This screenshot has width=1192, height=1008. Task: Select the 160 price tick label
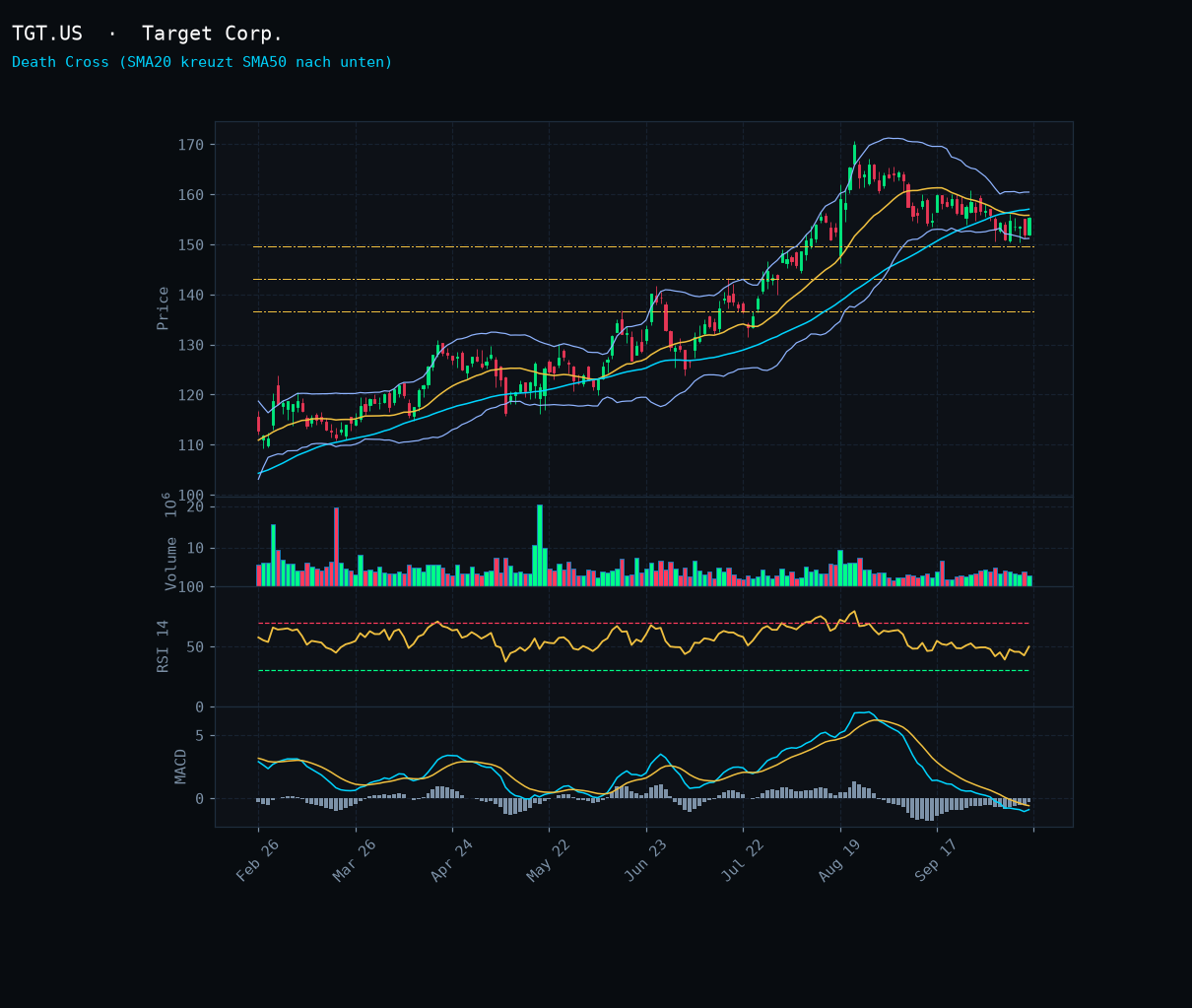coord(191,195)
